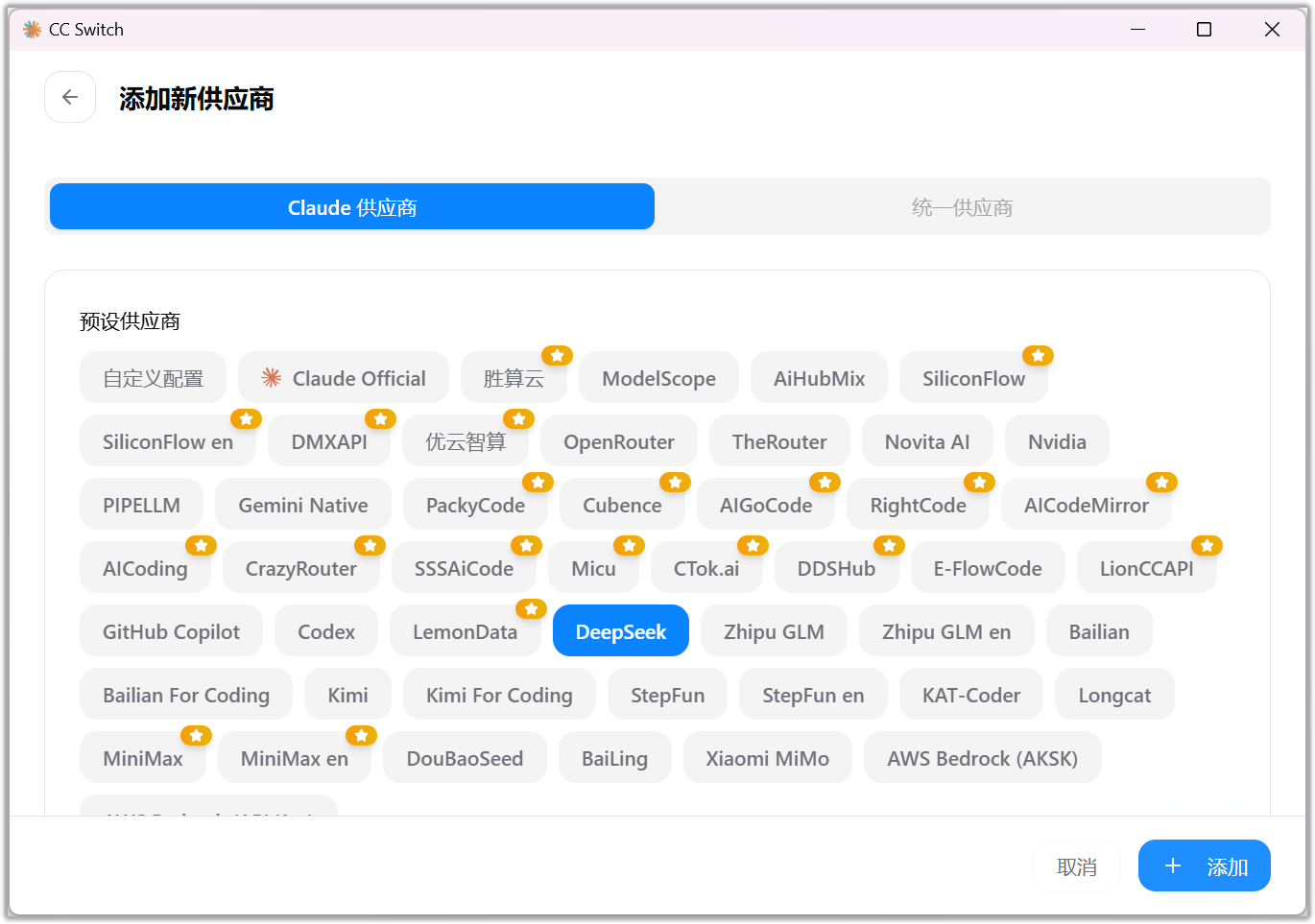This screenshot has height=924, width=1315.
Task: Switch to the Claude 供应商 tab
Action: pos(352,207)
